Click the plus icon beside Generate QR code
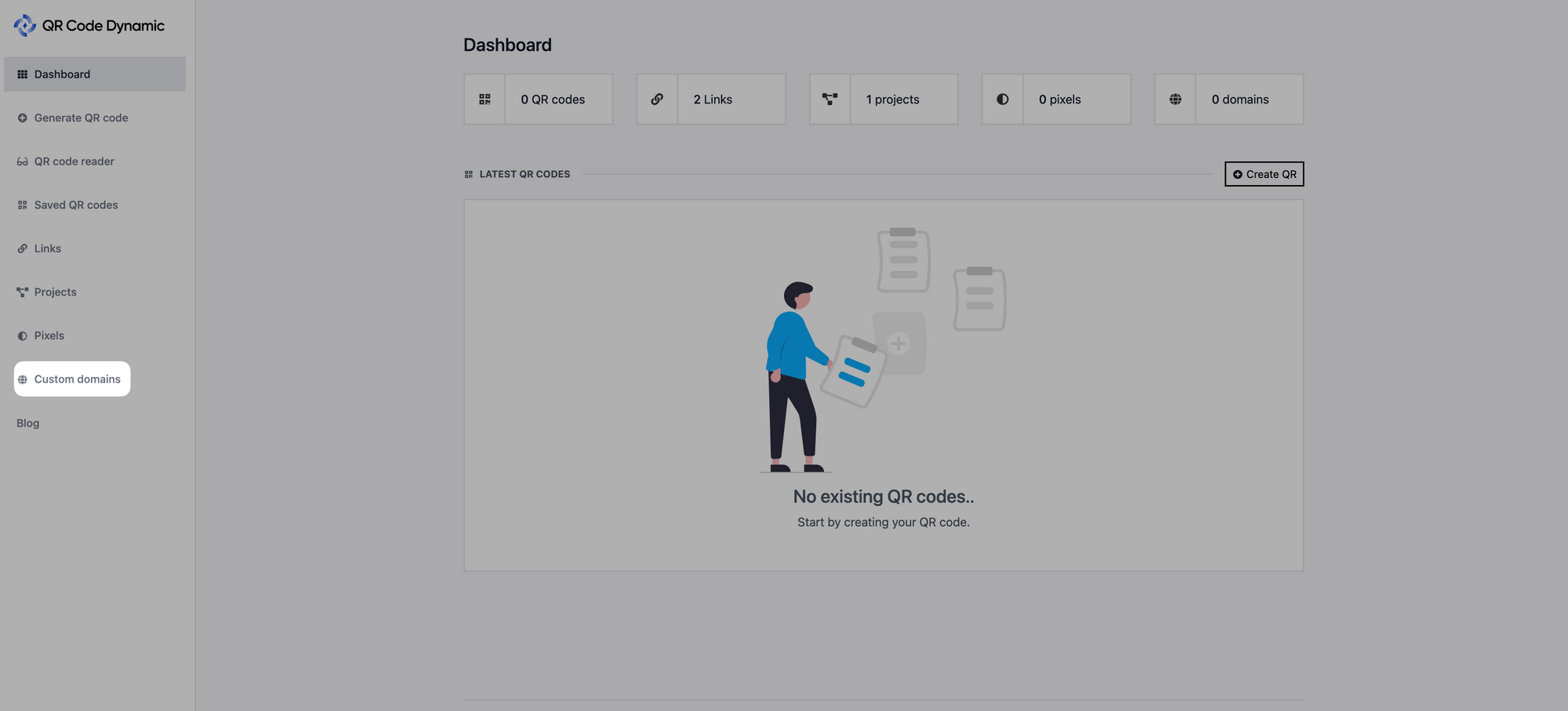This screenshot has height=711, width=1568. coord(22,118)
